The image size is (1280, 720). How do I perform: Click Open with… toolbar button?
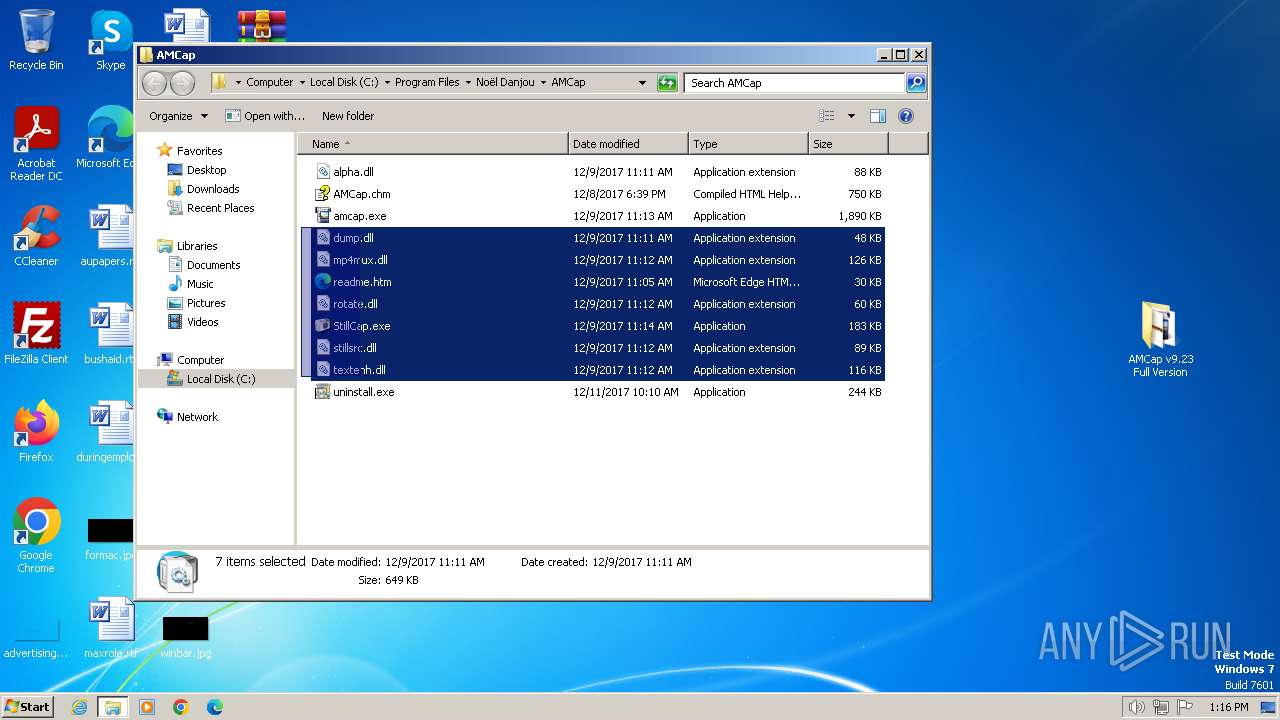tap(265, 116)
